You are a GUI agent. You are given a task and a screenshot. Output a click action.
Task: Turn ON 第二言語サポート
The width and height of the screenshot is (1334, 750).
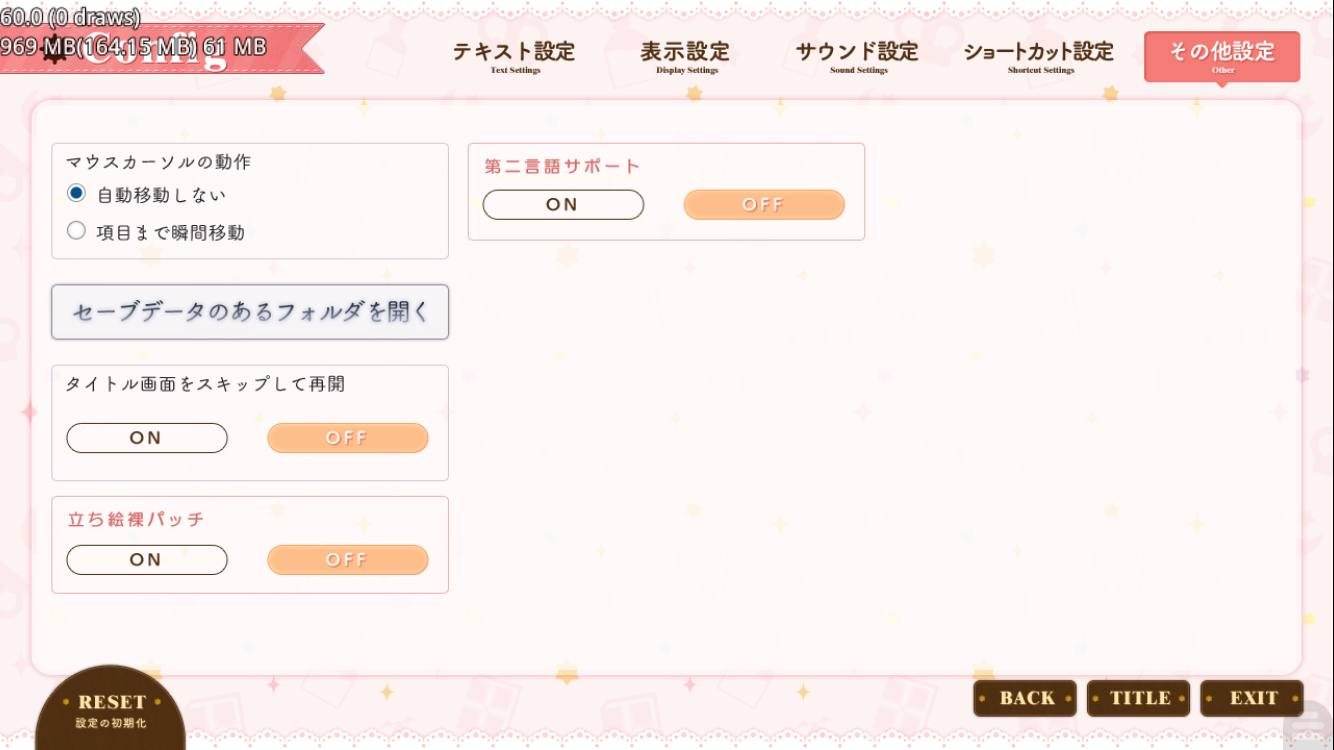563,205
